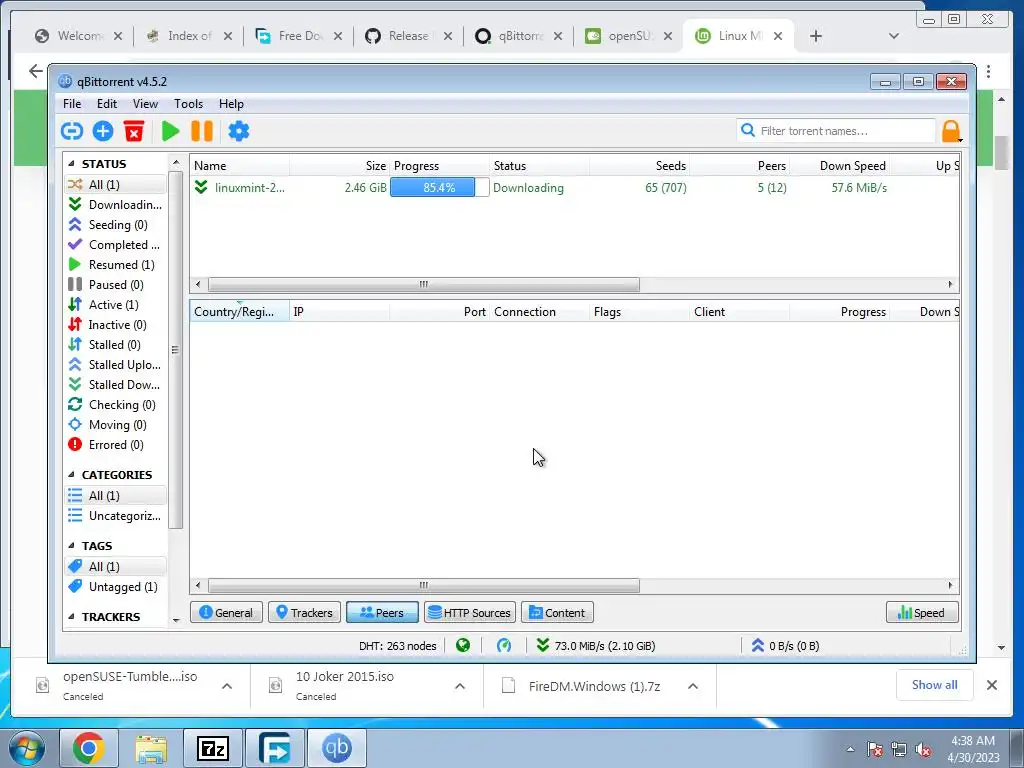This screenshot has height=768, width=1024.
Task: Select All (1) under CATEGORIES
Action: point(116,496)
